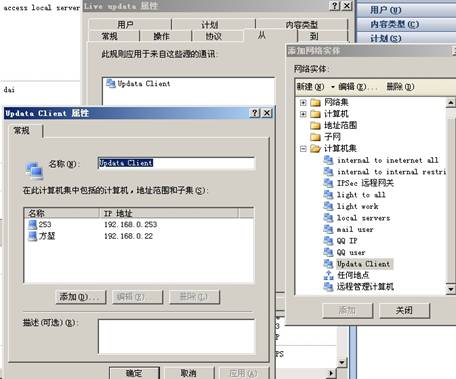This screenshot has height=379, width=456.
Task: Click the light work set icon
Action: 328,206
